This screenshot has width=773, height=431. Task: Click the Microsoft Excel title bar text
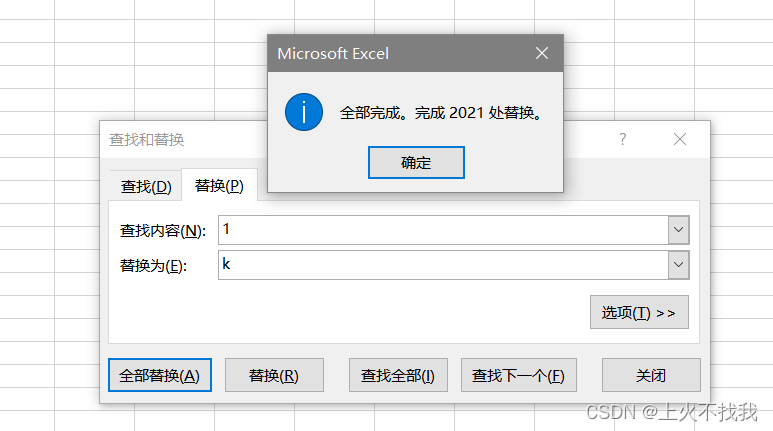333,53
